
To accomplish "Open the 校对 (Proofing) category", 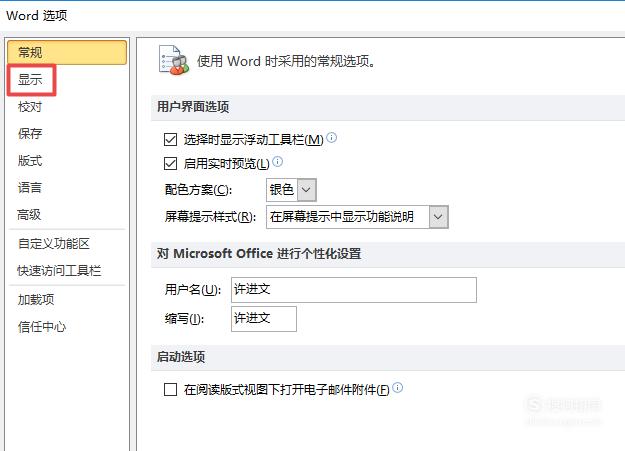I will 30,106.
